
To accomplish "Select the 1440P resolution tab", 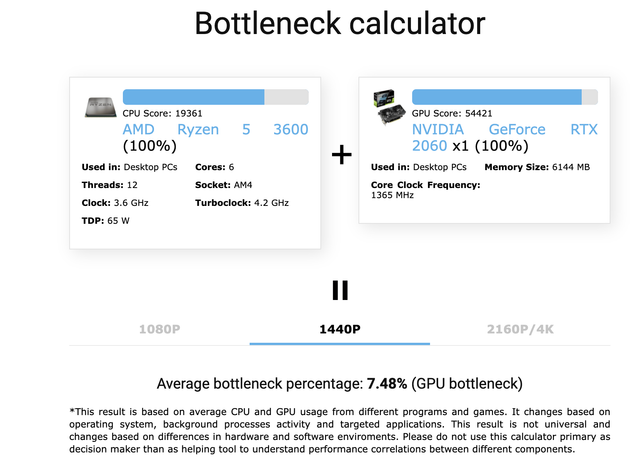I will pyautogui.click(x=340, y=328).
